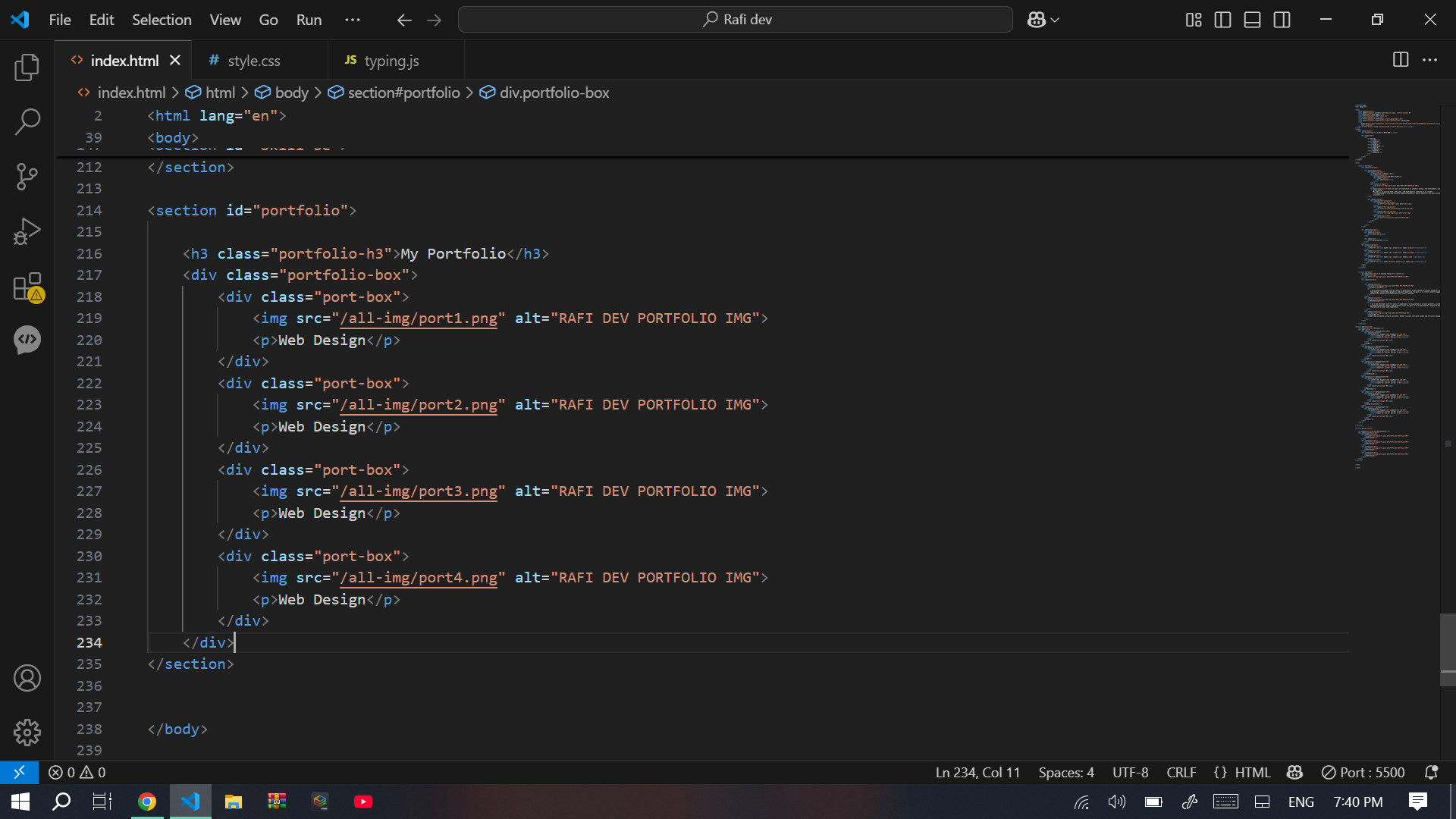Open notifications bell in status bar
1456x819 pixels.
(1432, 773)
